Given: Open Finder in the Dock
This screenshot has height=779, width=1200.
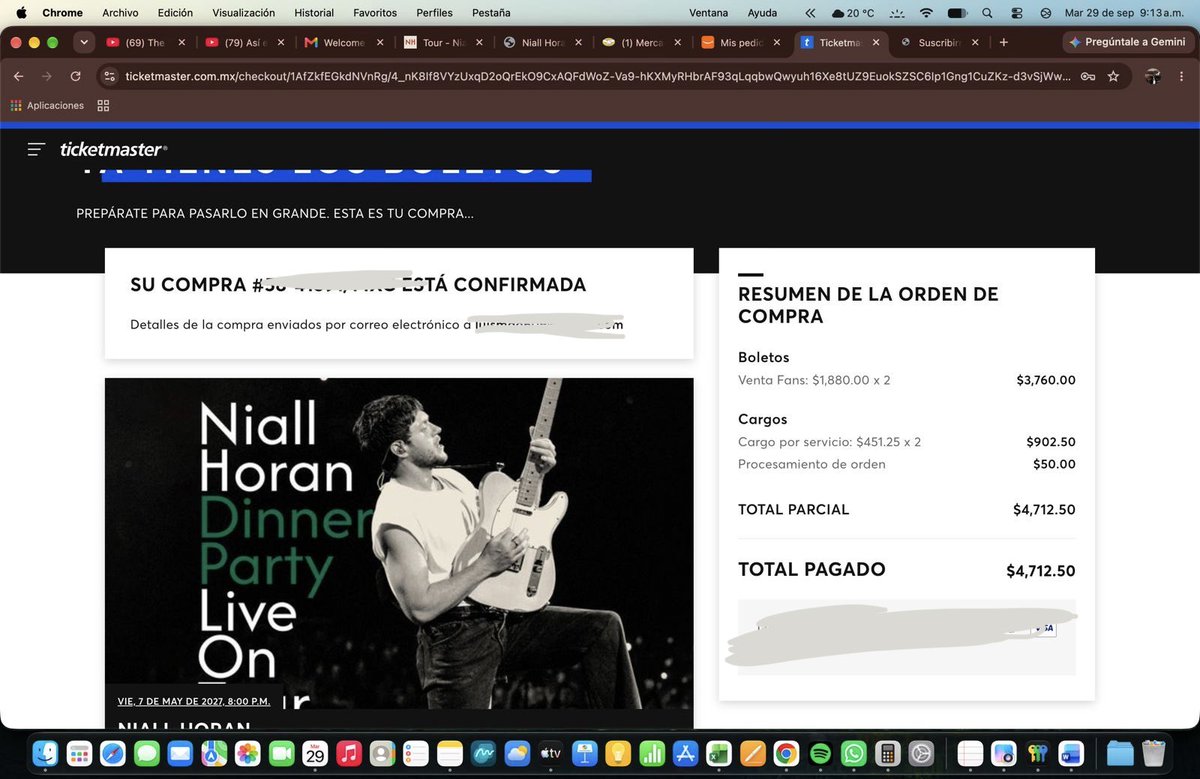Looking at the screenshot, I should [x=45, y=753].
